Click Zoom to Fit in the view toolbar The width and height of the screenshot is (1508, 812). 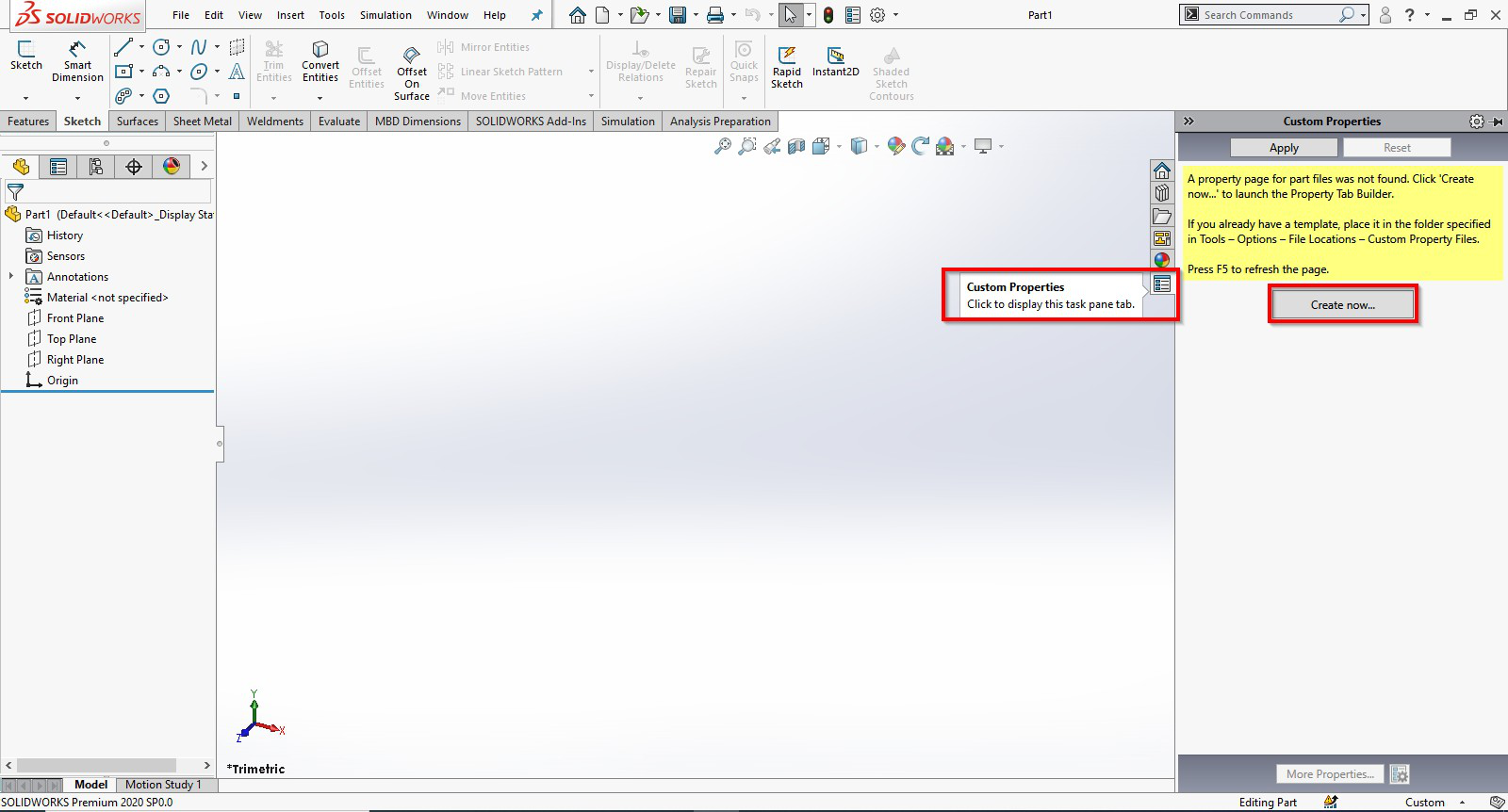click(723, 146)
